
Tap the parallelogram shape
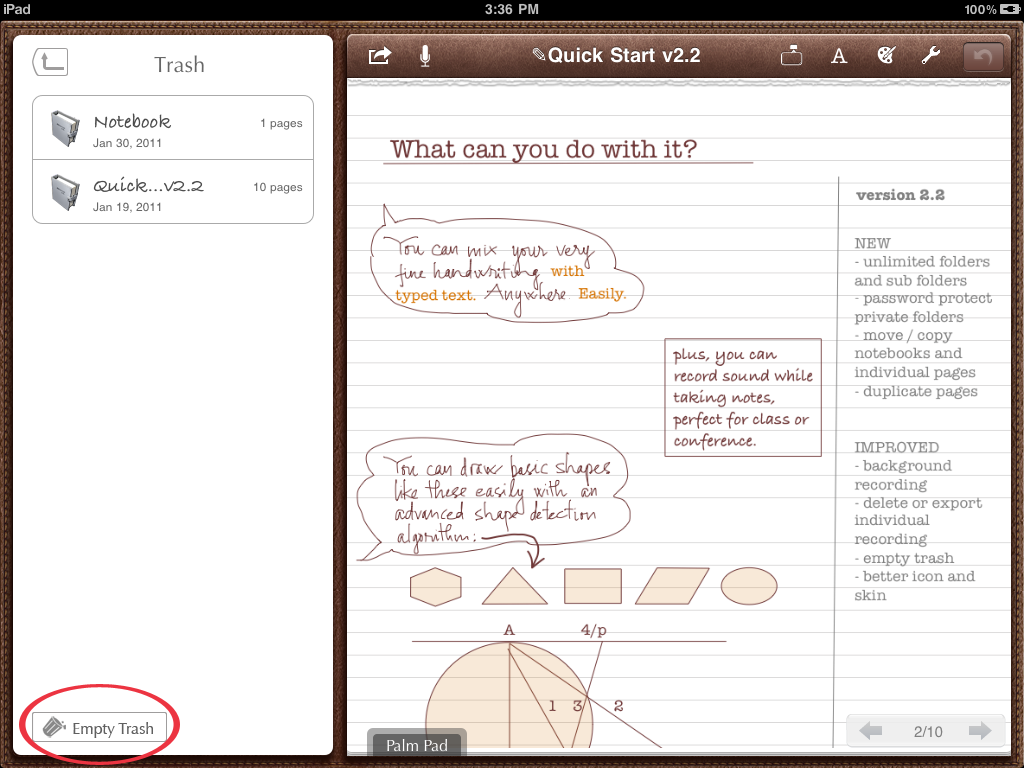[x=672, y=586]
